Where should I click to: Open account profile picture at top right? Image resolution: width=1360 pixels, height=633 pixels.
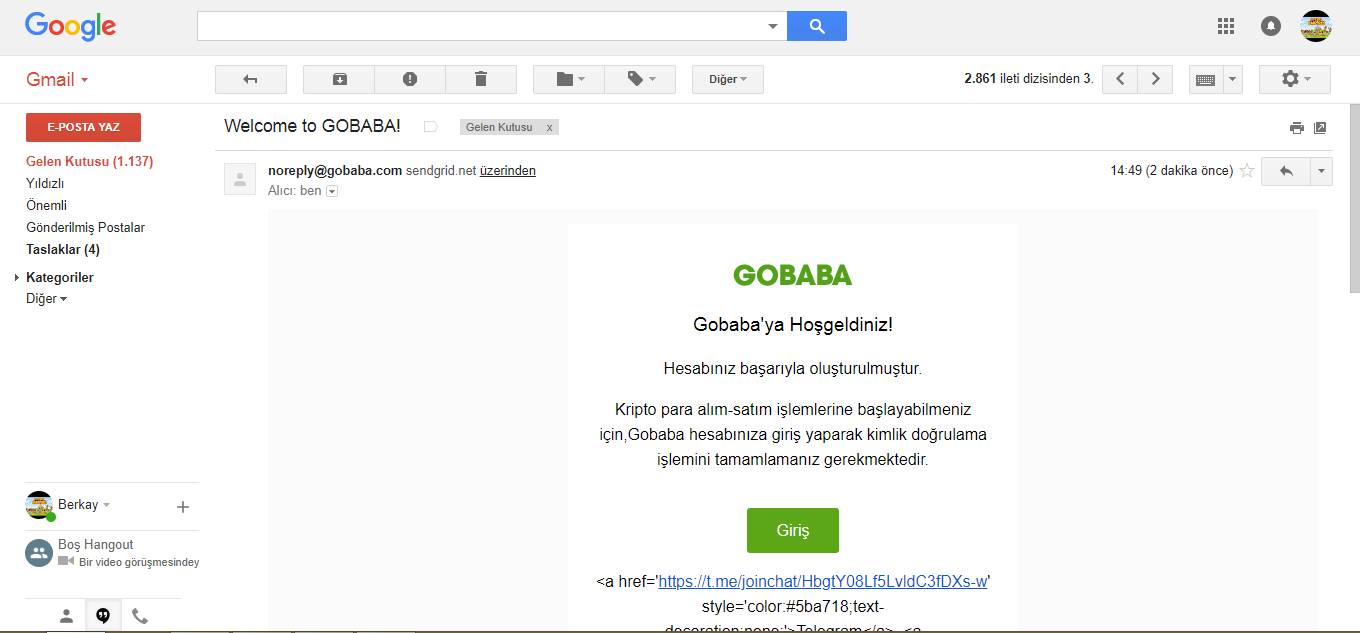pos(1315,26)
